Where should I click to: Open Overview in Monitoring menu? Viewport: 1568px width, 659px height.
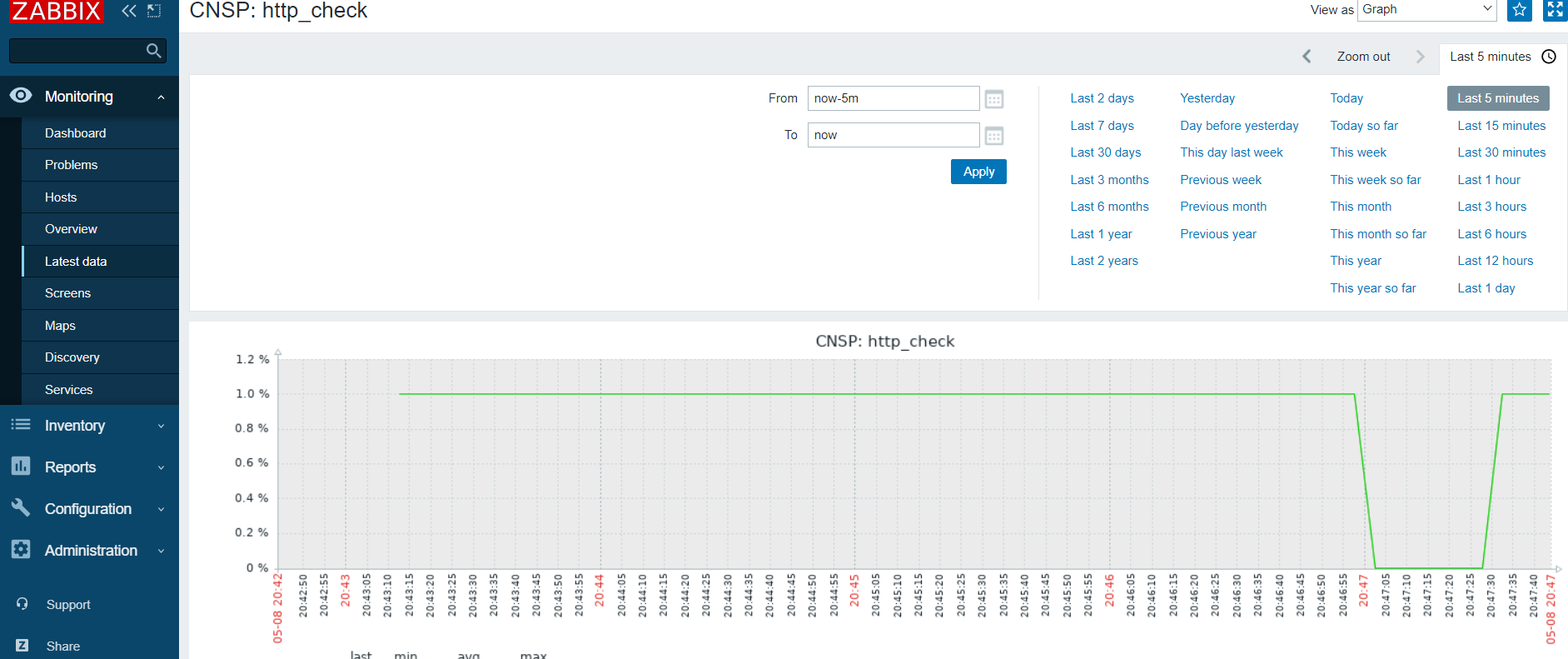click(x=100, y=229)
